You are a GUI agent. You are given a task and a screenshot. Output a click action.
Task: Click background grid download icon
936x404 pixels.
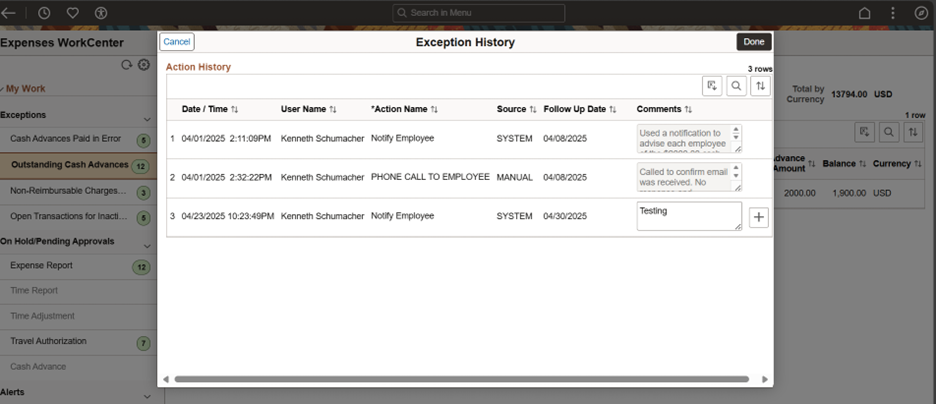pyautogui.click(x=864, y=132)
